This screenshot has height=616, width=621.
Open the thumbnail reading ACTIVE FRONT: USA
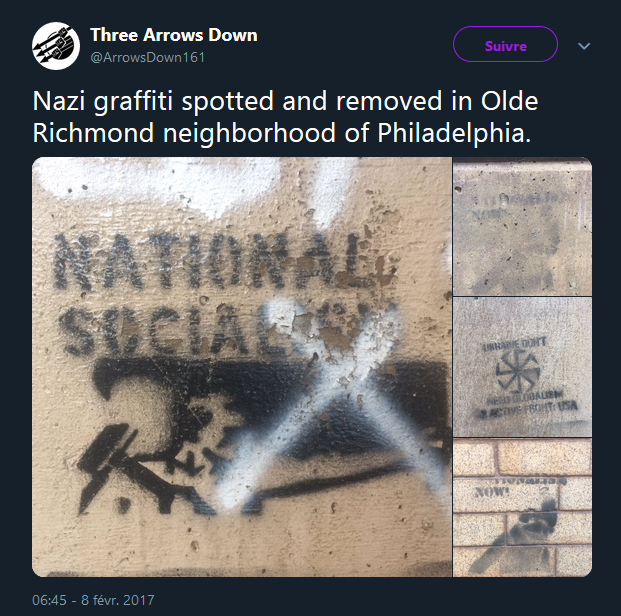tap(522, 367)
